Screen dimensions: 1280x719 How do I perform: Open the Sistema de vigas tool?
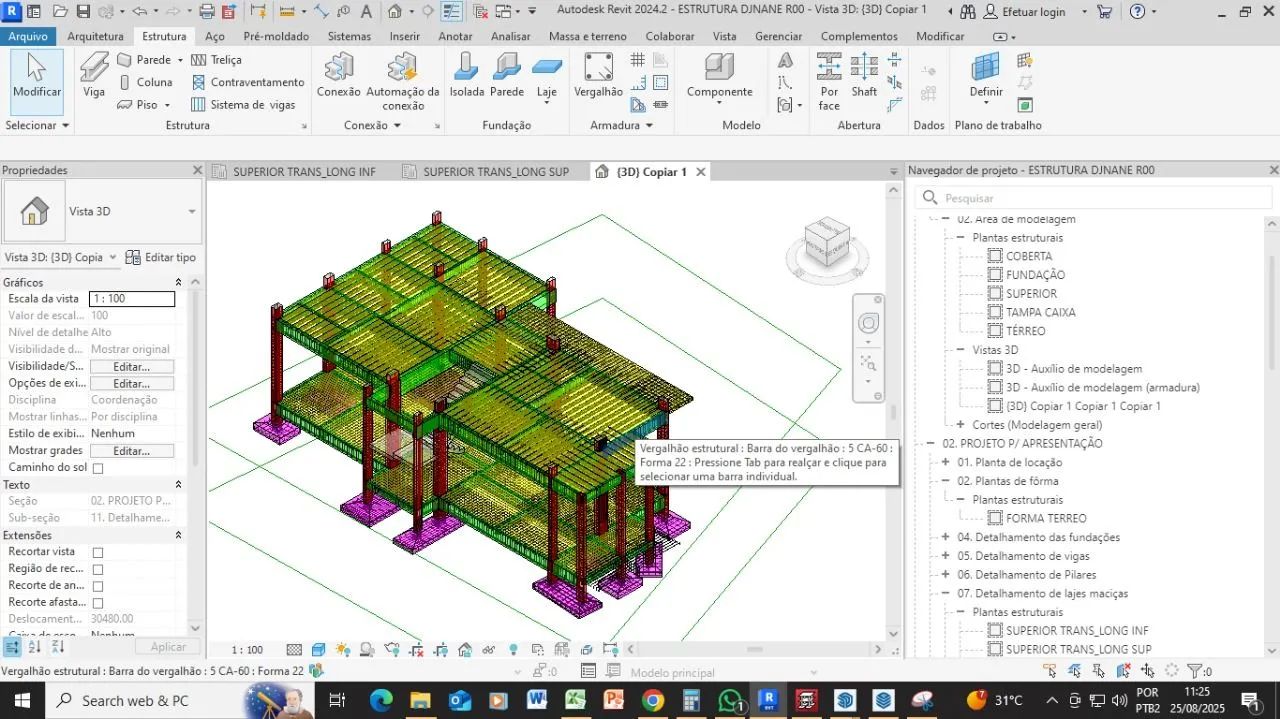(x=243, y=104)
